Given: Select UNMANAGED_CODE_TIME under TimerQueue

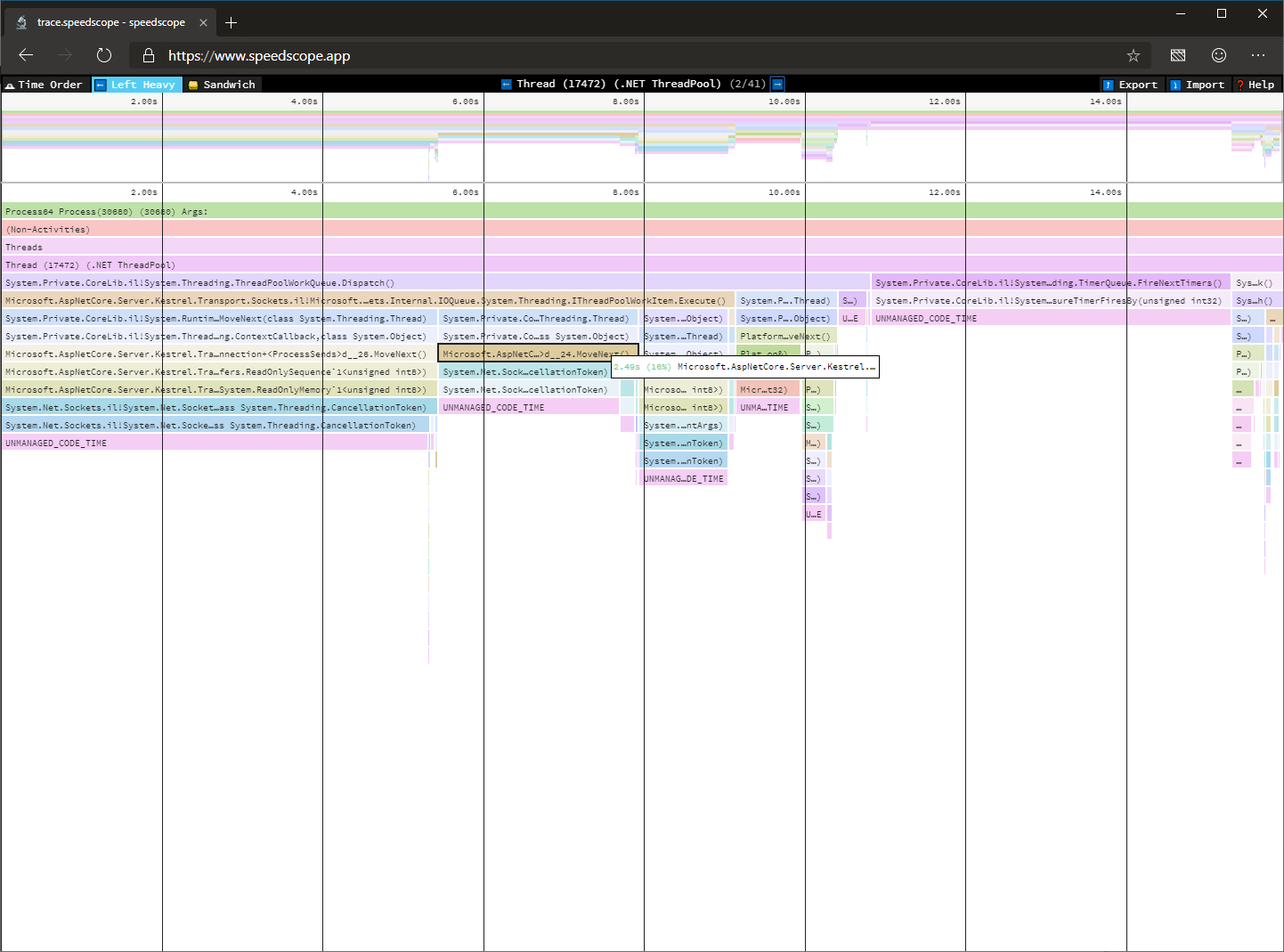Looking at the screenshot, I should (x=1051, y=318).
